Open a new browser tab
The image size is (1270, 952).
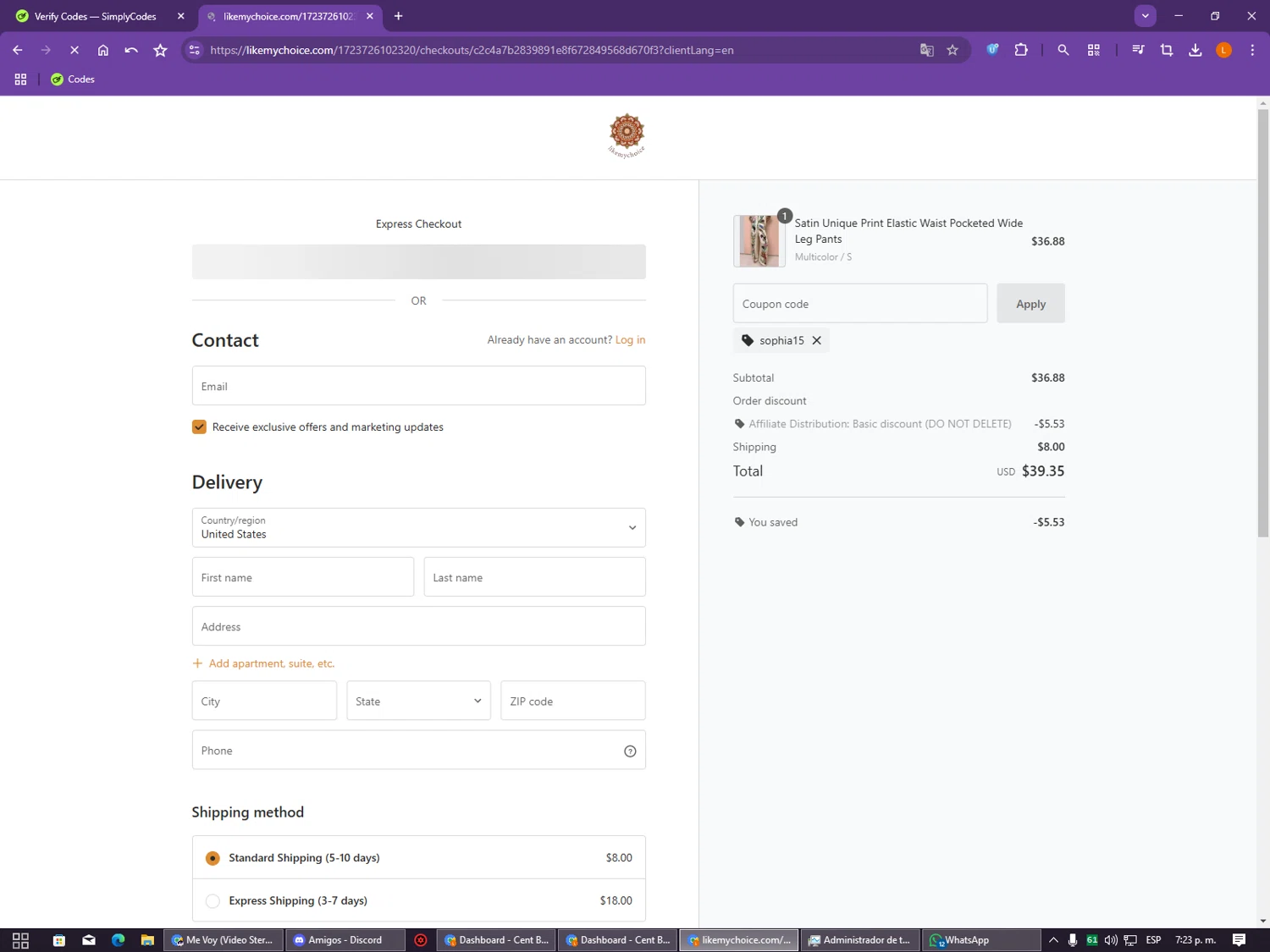398,16
